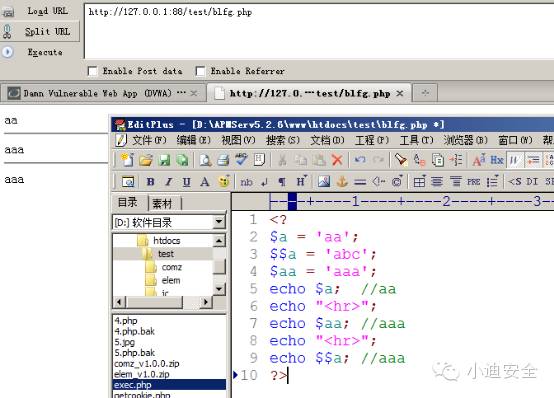Insert line break arrow icon
The image size is (554, 398).
tap(264, 182)
